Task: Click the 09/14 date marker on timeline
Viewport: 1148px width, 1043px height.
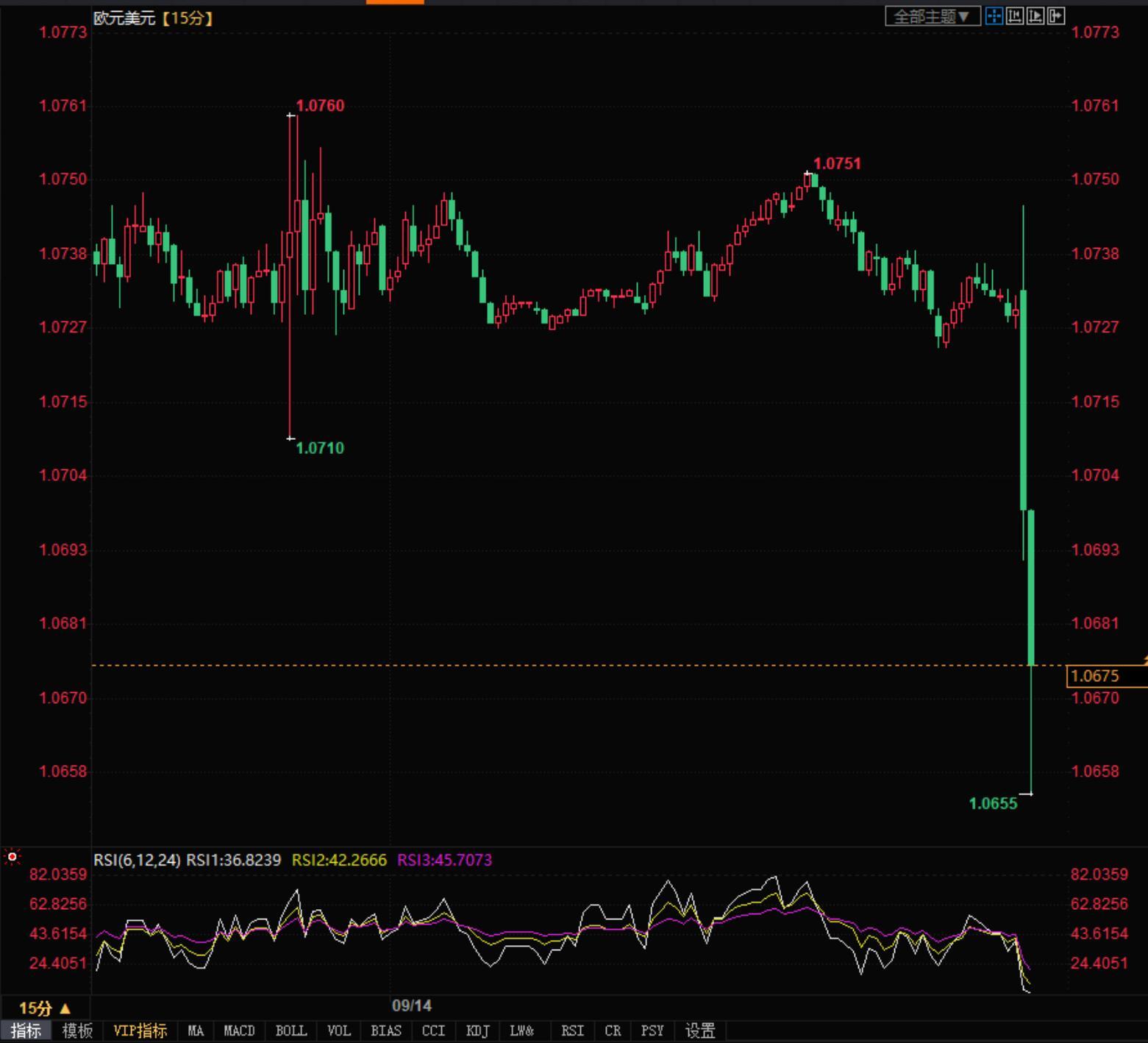Action: 412,1005
